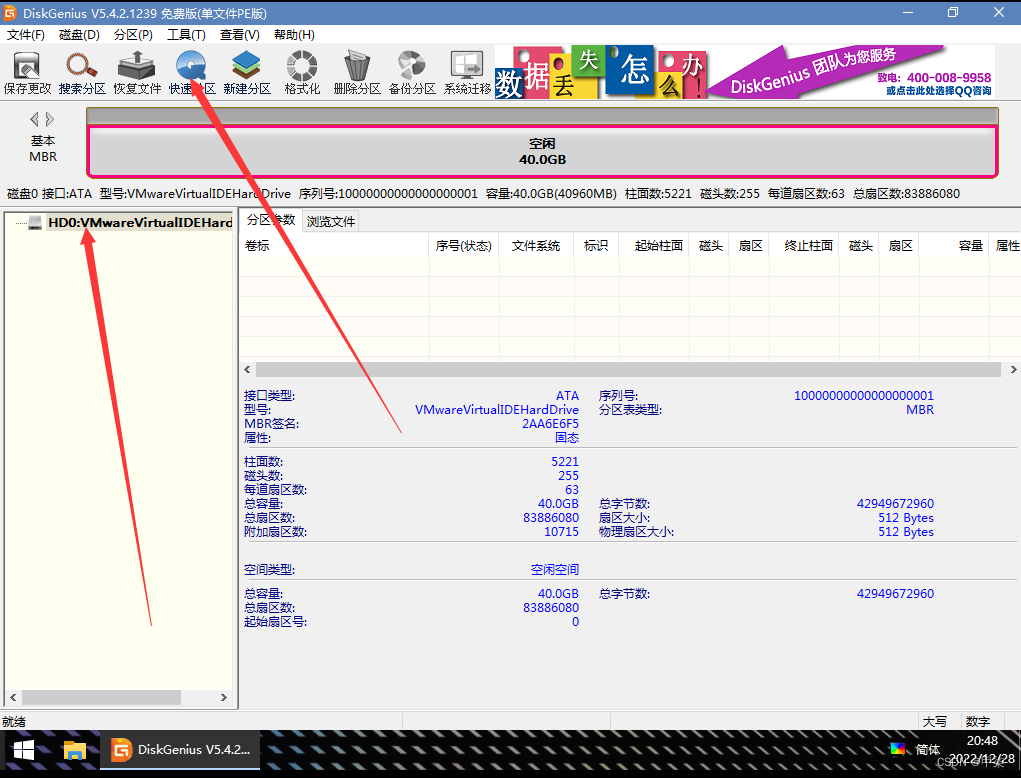Viewport: 1021px width, 778px height.
Task: Click the 空闲空间 space type value
Action: (554, 570)
